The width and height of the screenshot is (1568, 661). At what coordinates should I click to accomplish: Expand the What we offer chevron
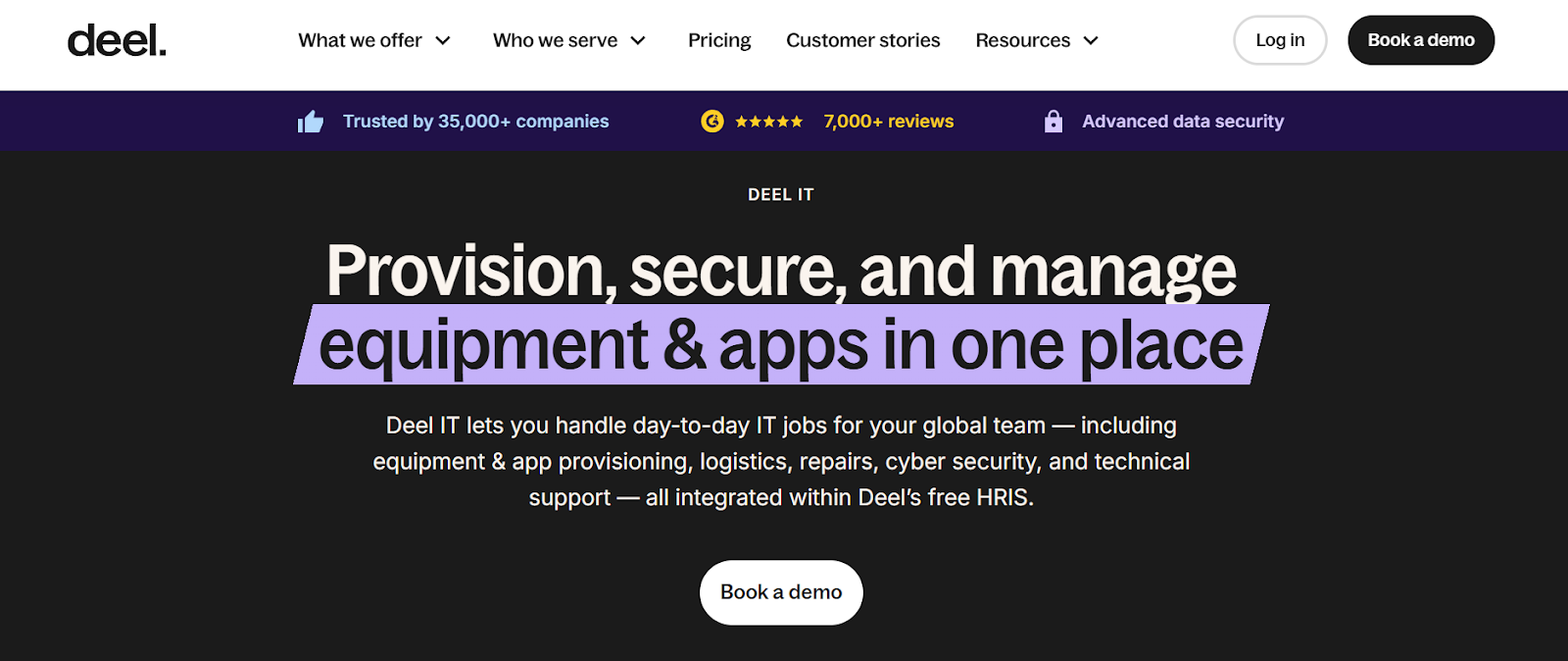click(x=443, y=41)
